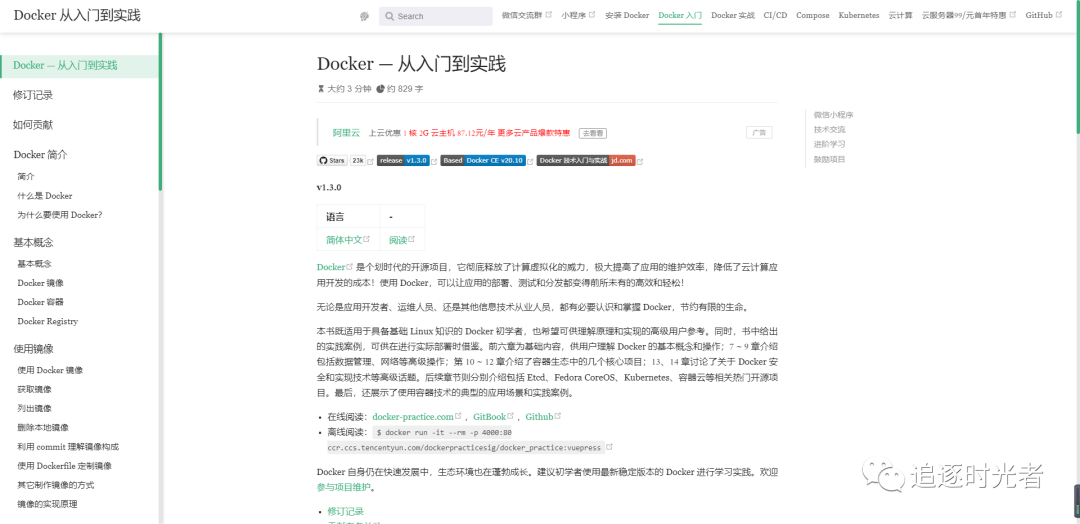
Task: Jump to 技术交流 in page outline
Action: pos(829,129)
